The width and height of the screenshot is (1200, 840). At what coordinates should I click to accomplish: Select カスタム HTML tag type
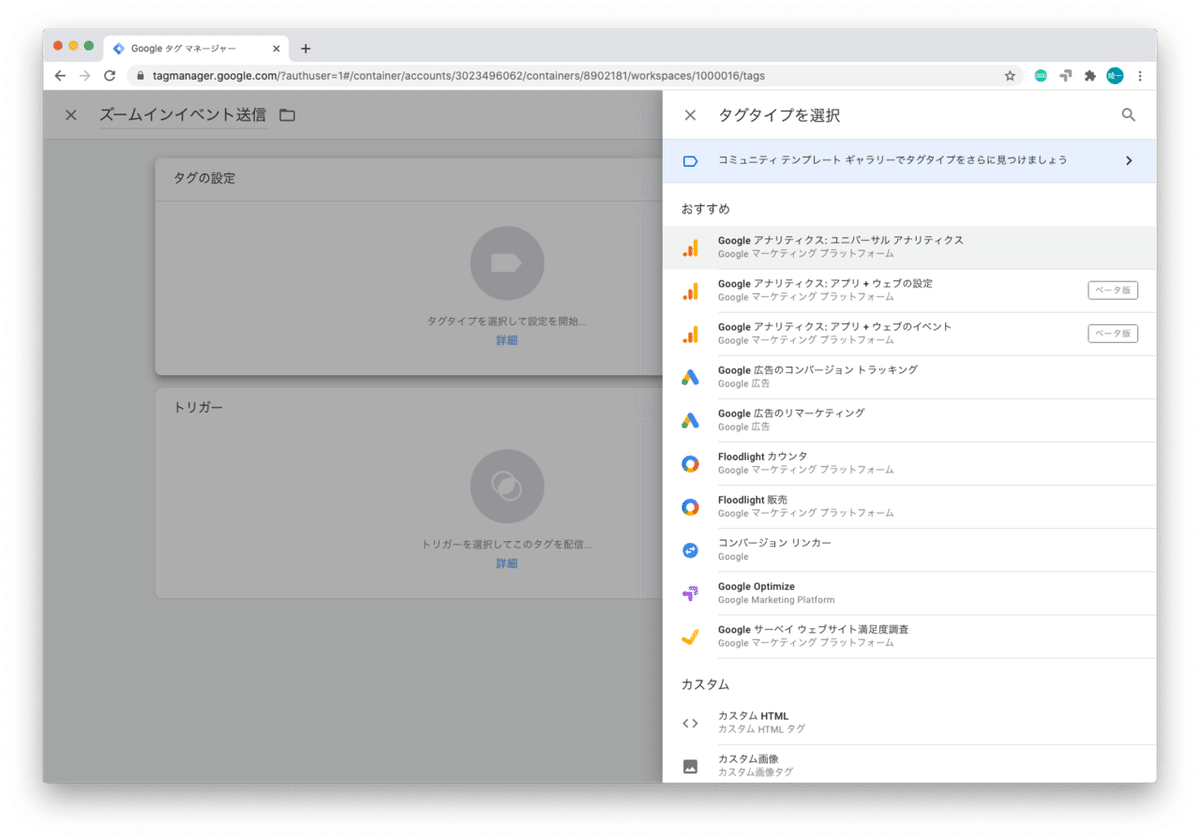click(909, 723)
